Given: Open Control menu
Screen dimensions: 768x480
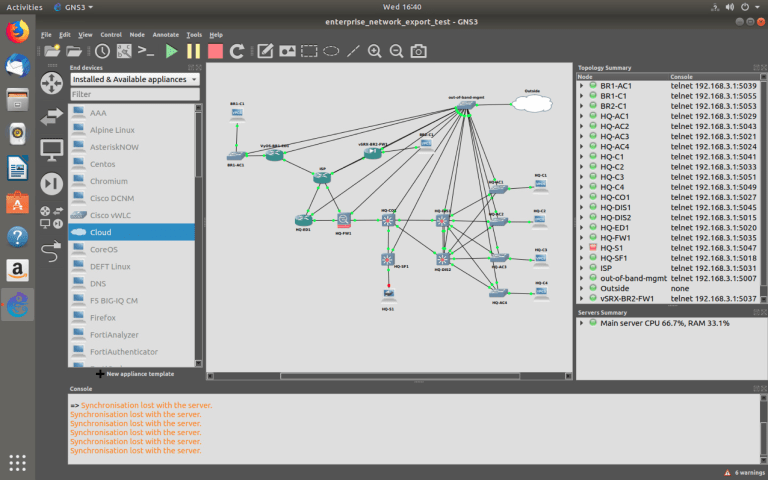Looking at the screenshot, I should click(111, 35).
